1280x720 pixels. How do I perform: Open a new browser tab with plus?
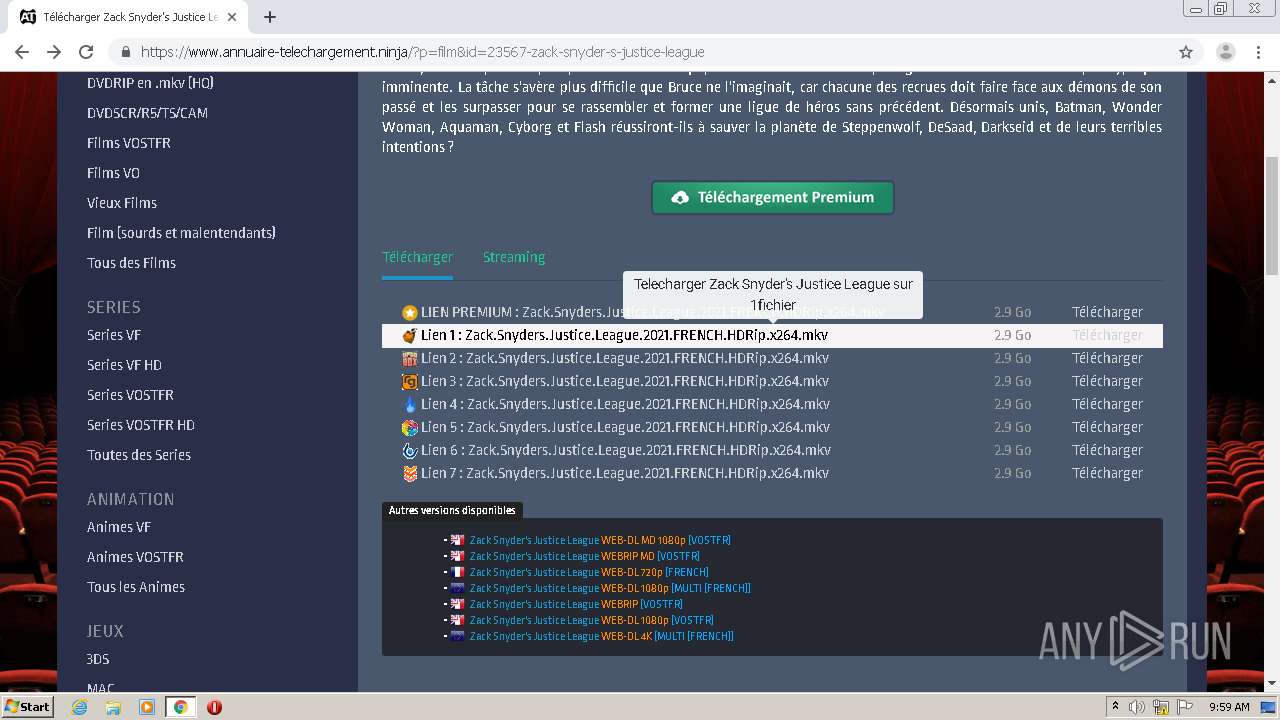coord(269,17)
